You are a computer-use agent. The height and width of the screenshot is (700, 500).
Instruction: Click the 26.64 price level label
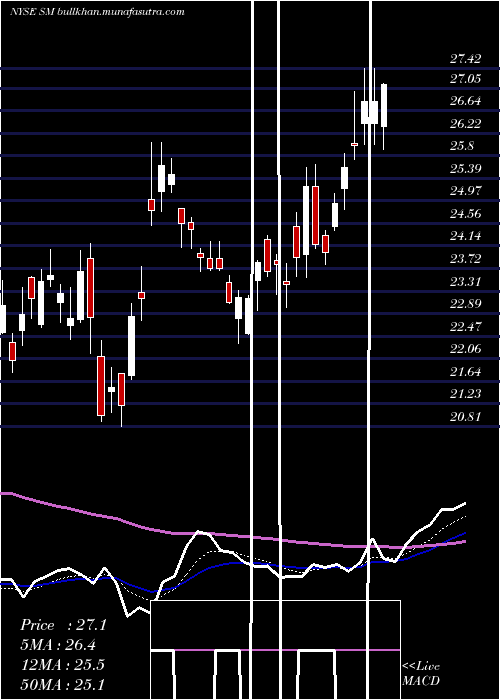point(466,101)
